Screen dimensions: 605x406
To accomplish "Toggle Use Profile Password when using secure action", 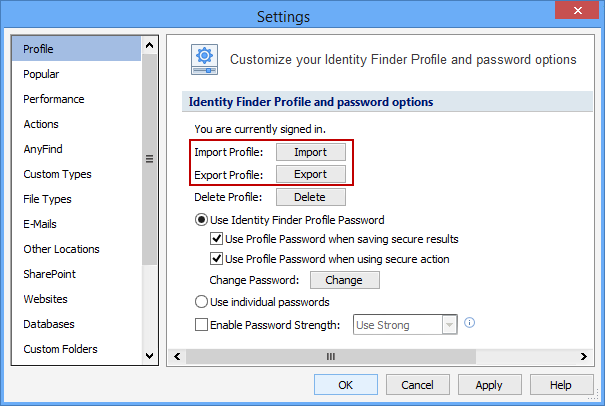I will (216, 259).
